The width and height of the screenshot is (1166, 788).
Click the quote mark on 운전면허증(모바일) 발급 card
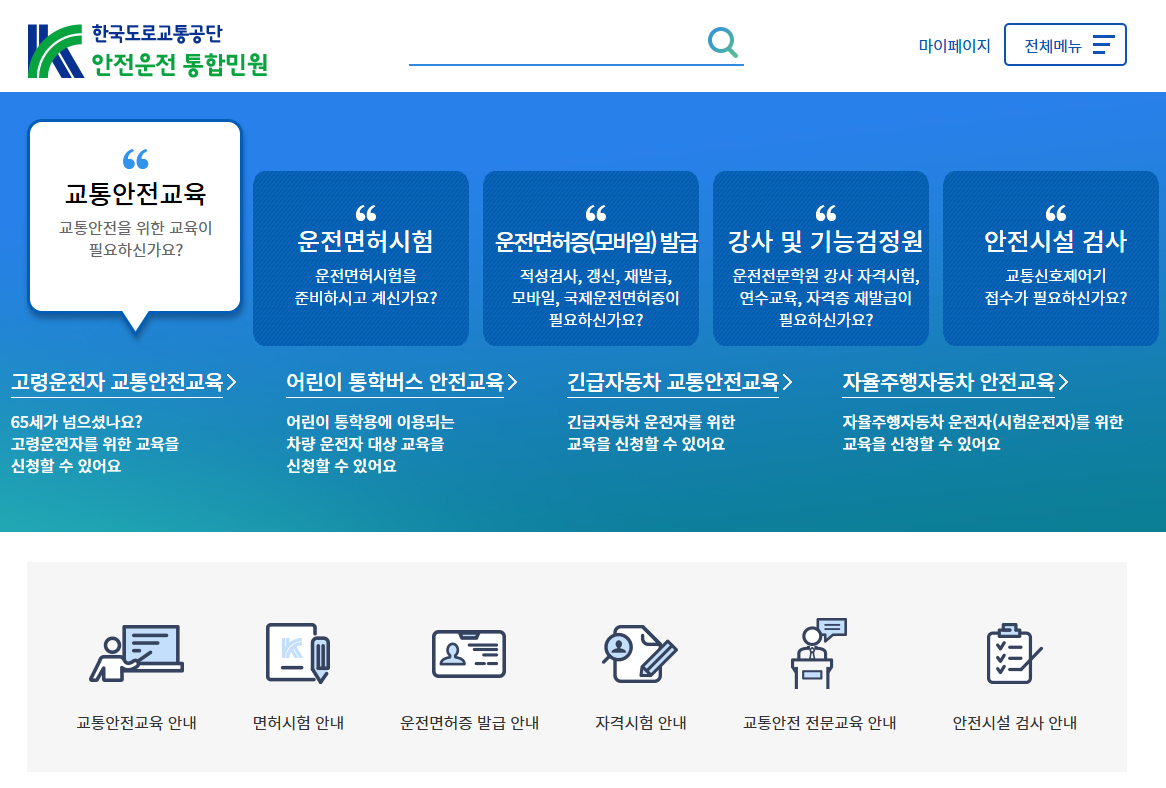596,213
